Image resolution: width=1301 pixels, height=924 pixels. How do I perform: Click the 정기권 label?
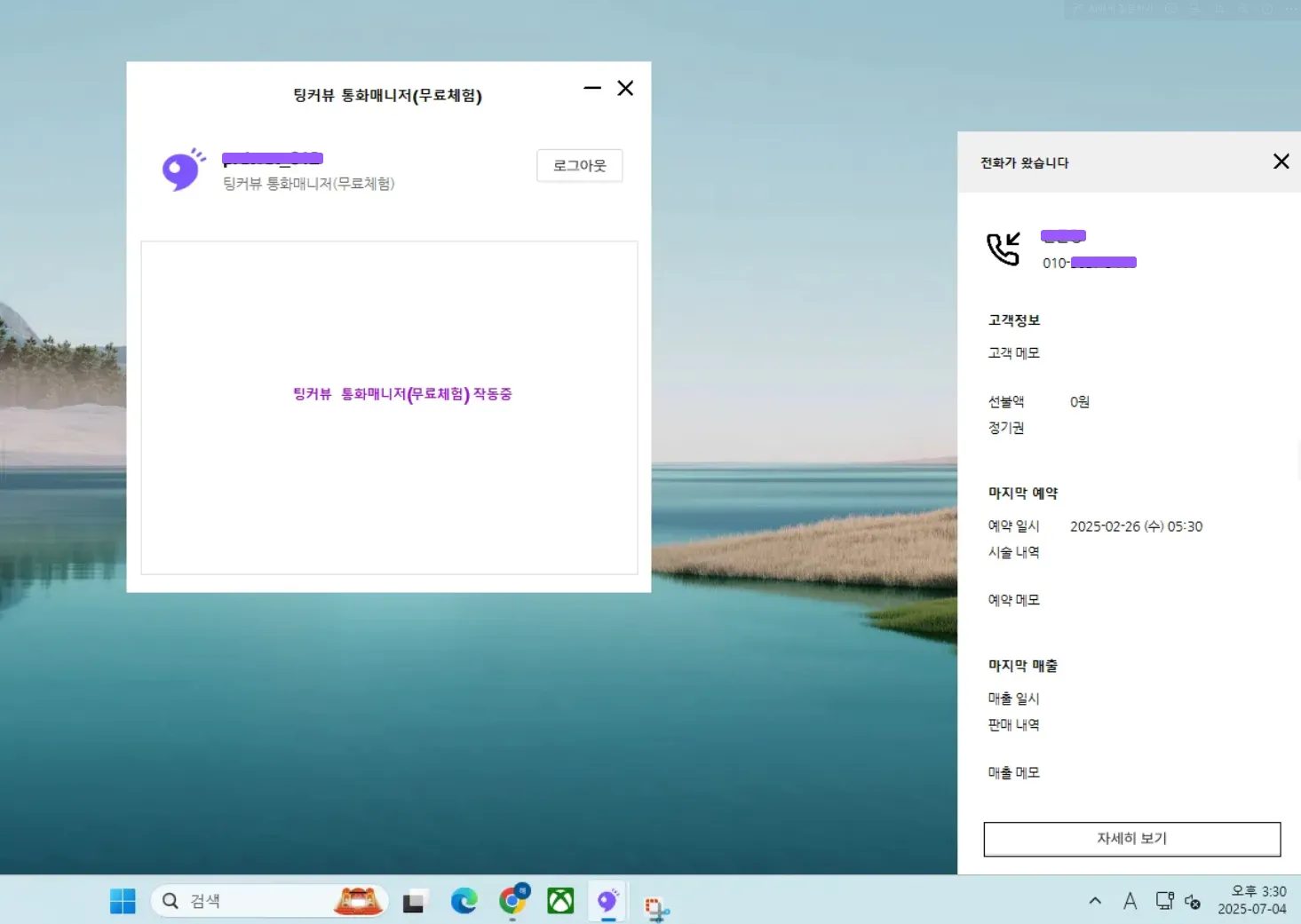[1005, 428]
